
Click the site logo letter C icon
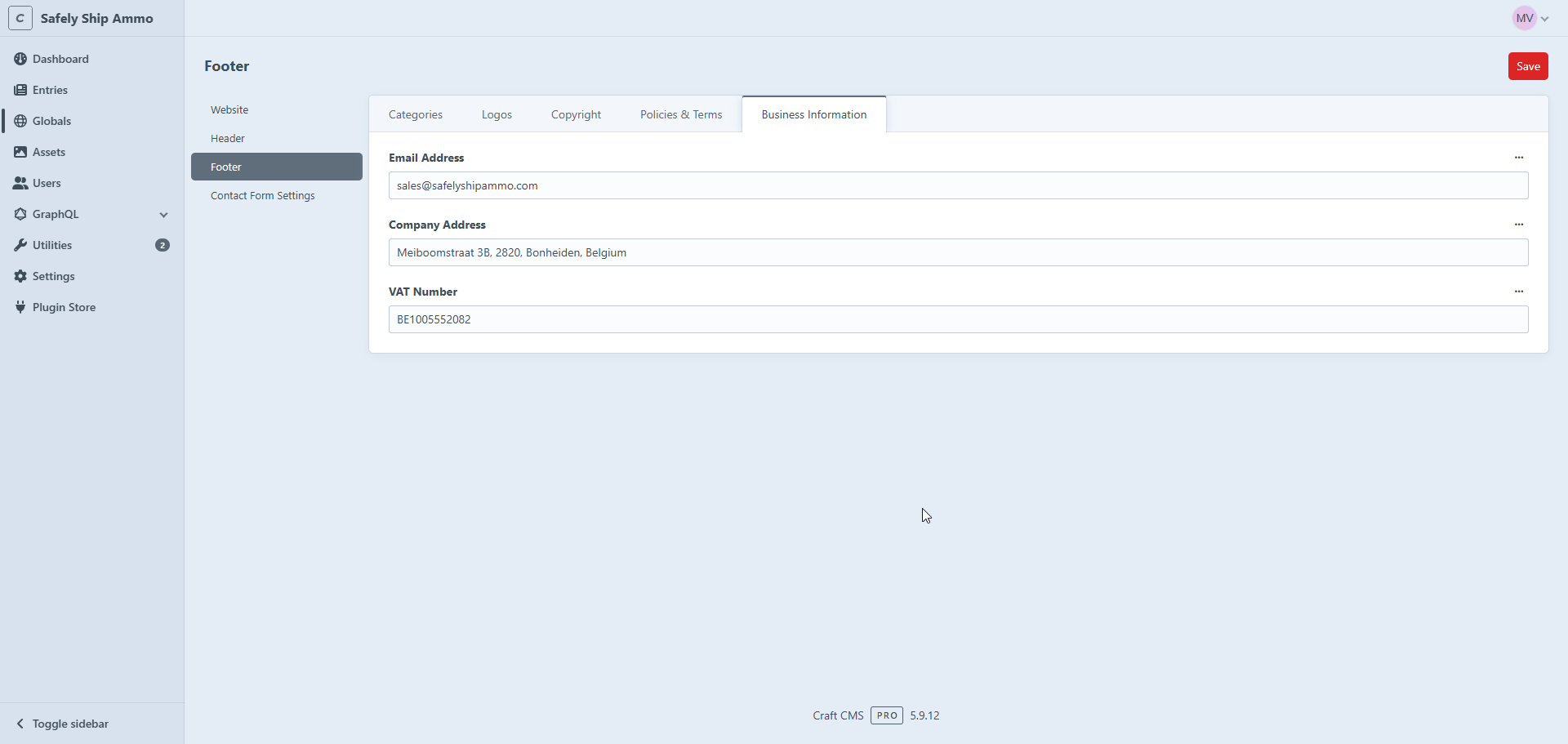tap(20, 18)
